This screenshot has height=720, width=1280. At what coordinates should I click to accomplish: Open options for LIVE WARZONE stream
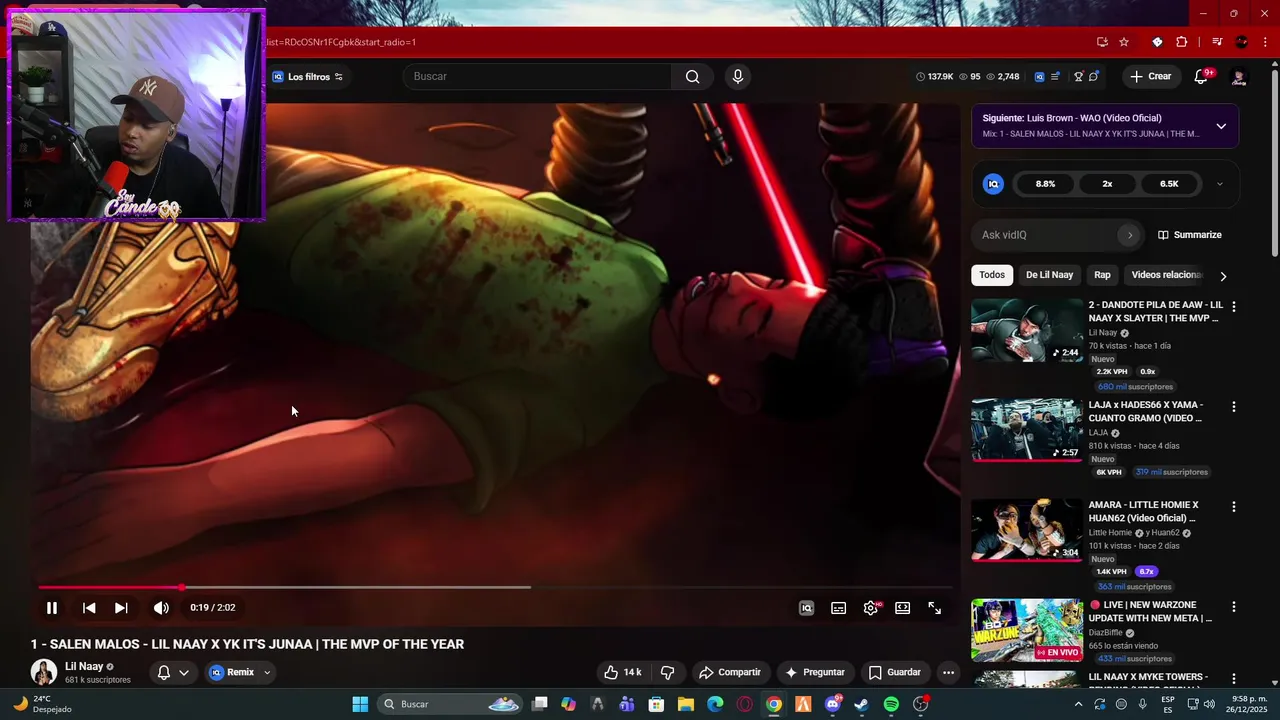(x=1233, y=607)
